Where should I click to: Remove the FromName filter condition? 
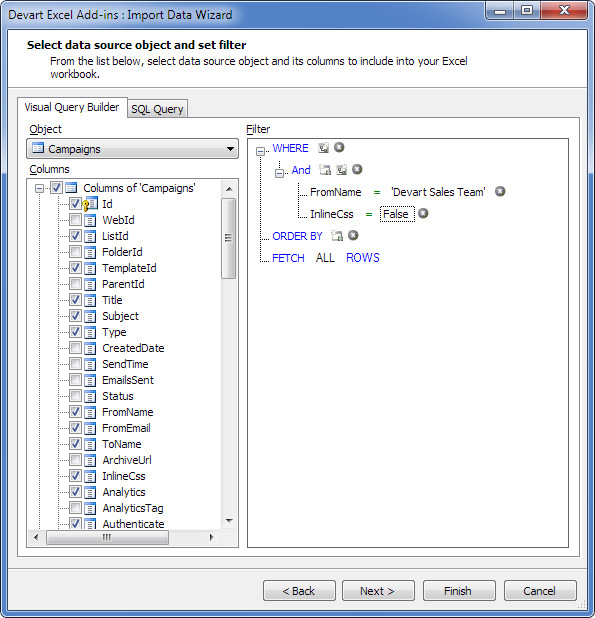click(500, 192)
